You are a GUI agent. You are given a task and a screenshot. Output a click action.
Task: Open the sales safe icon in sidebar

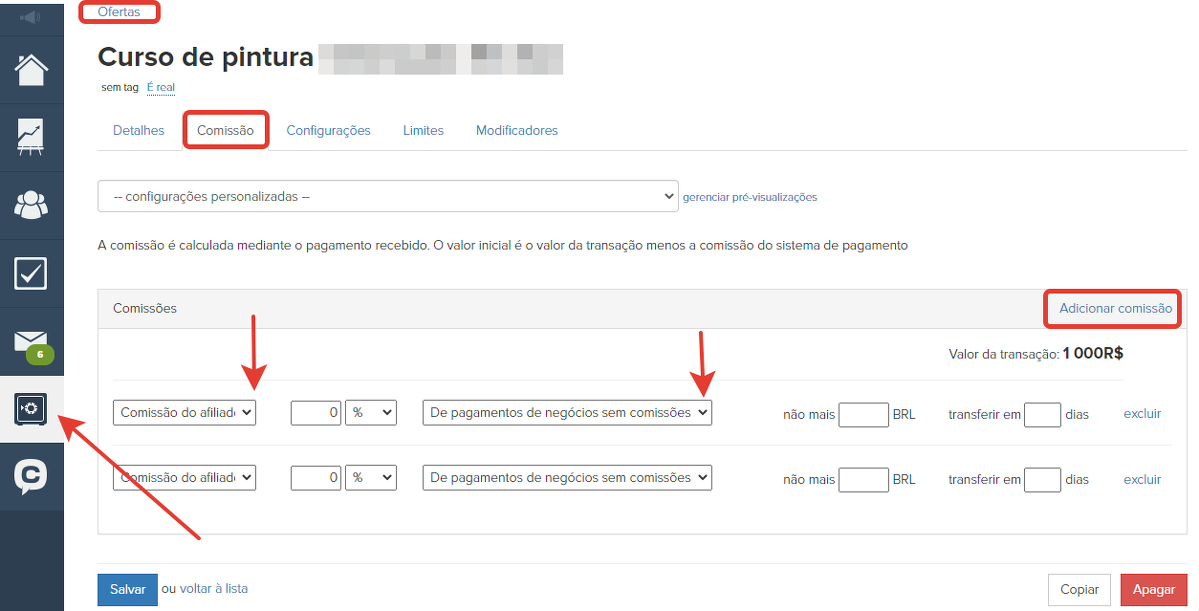coord(31,409)
